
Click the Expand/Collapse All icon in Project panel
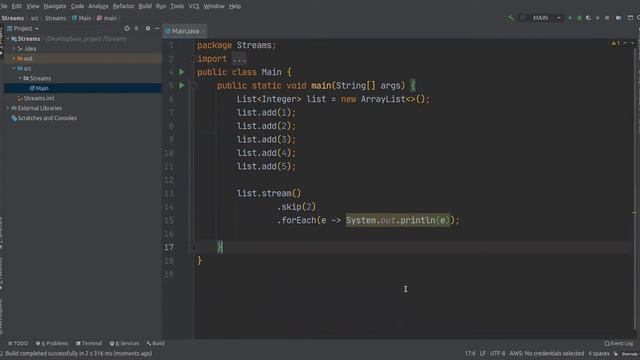click(x=137, y=28)
